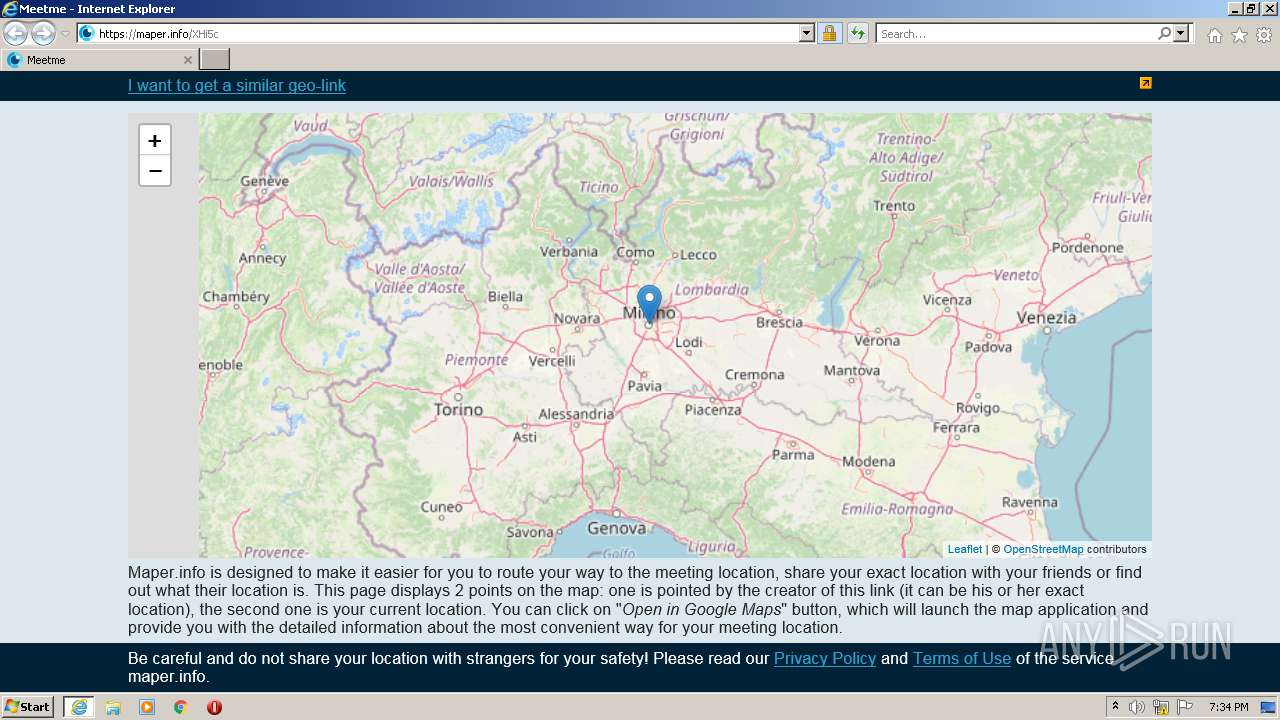Go back with browser Back arrow
Screen dimensions: 1280x720
[15, 33]
